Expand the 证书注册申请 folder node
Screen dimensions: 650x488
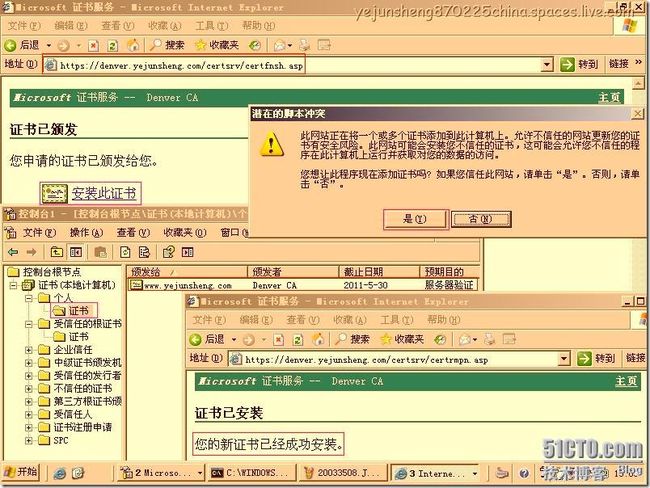tap(29, 427)
